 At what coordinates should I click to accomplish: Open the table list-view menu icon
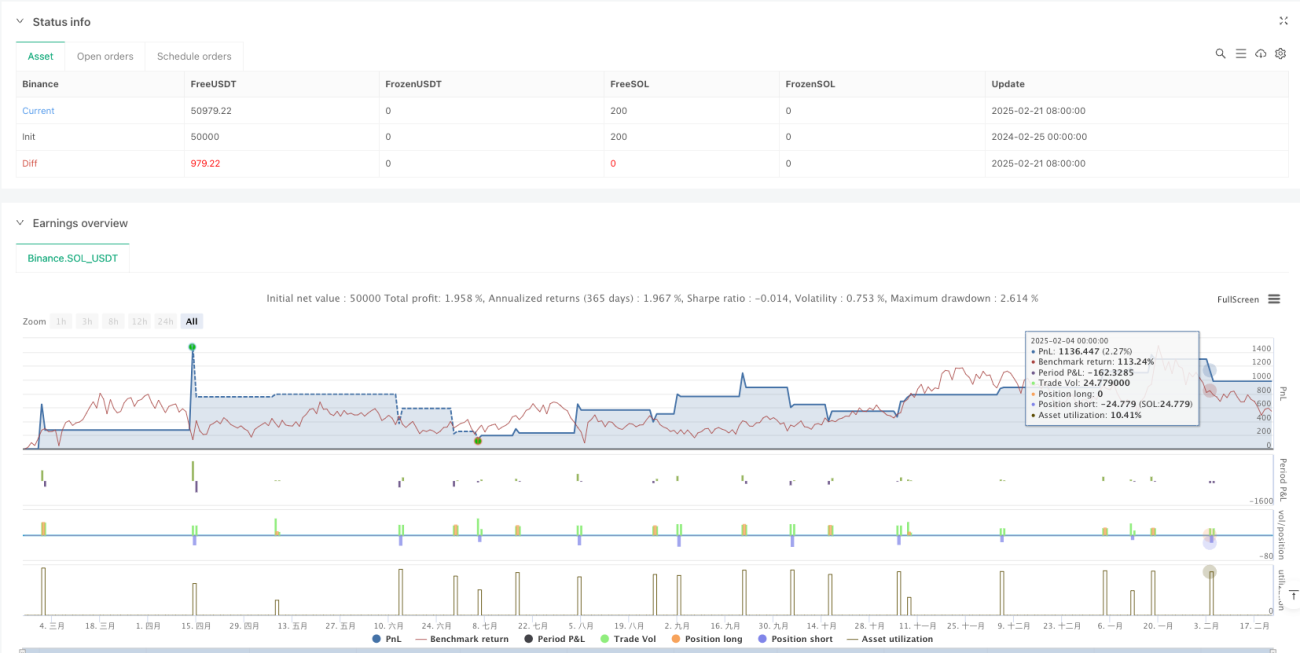click(x=1240, y=54)
